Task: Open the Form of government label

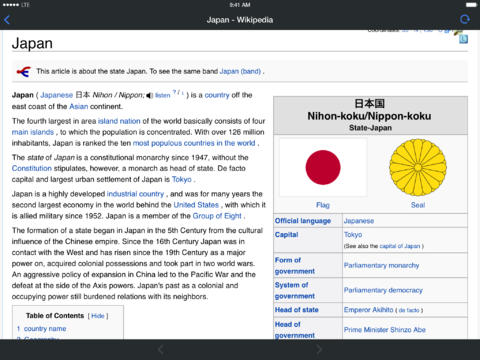Action: 295,265
